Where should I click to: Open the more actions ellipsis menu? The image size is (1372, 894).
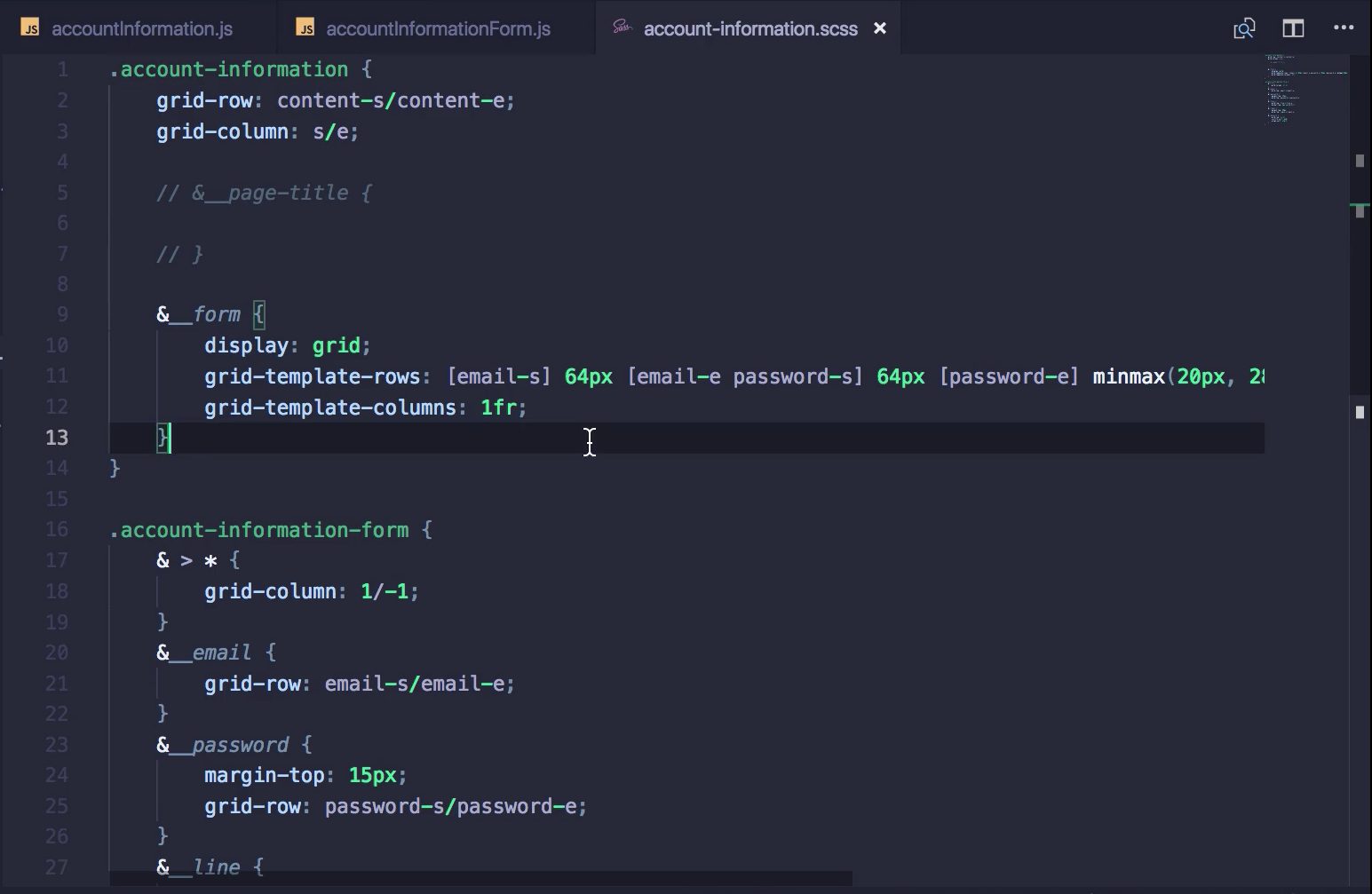pyautogui.click(x=1344, y=28)
